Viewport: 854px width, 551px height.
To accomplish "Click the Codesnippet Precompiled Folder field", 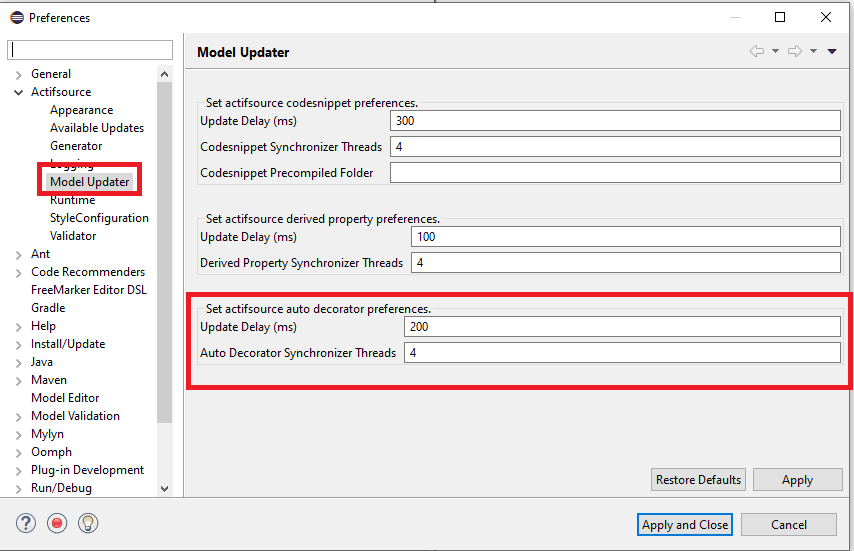I will point(614,173).
